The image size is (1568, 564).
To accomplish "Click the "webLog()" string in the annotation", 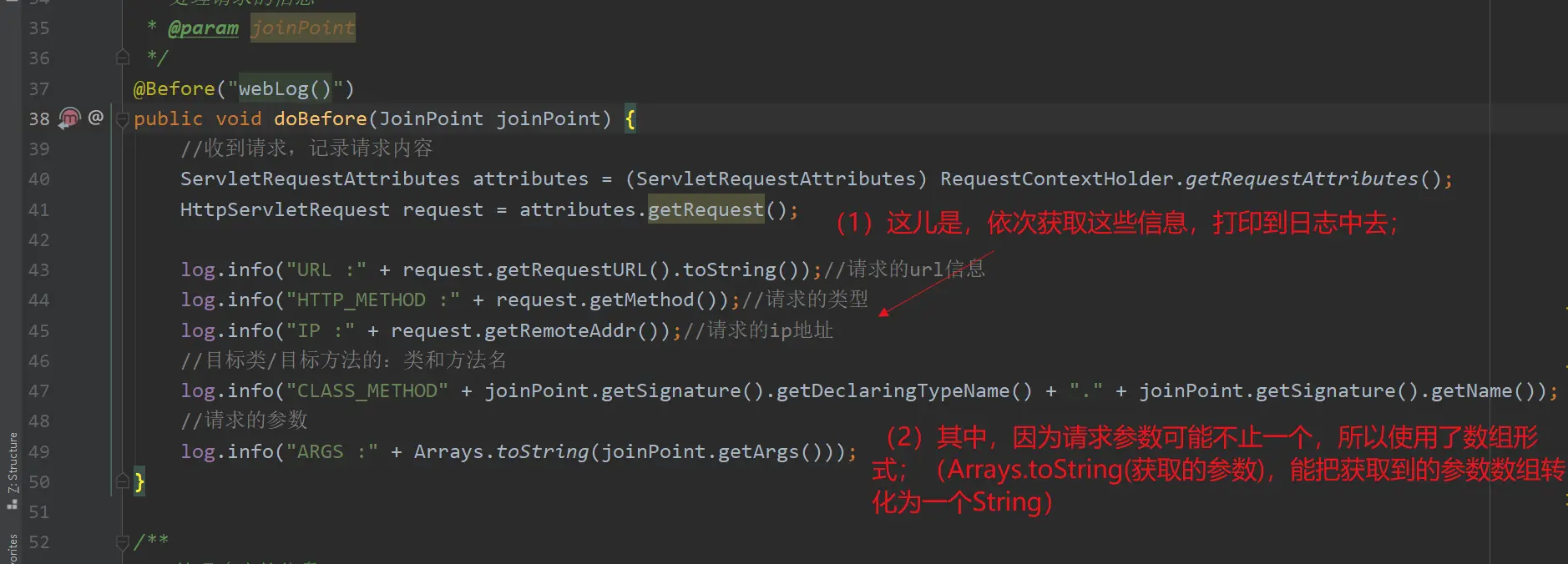I will point(286,88).
